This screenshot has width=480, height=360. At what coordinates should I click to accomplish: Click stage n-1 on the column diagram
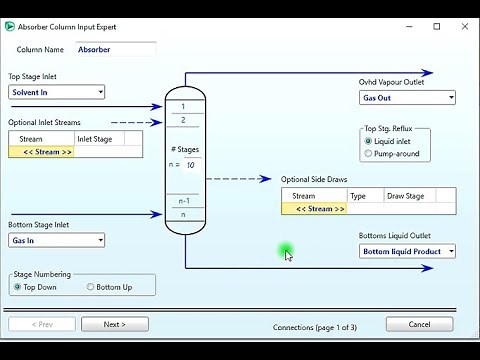tap(185, 201)
